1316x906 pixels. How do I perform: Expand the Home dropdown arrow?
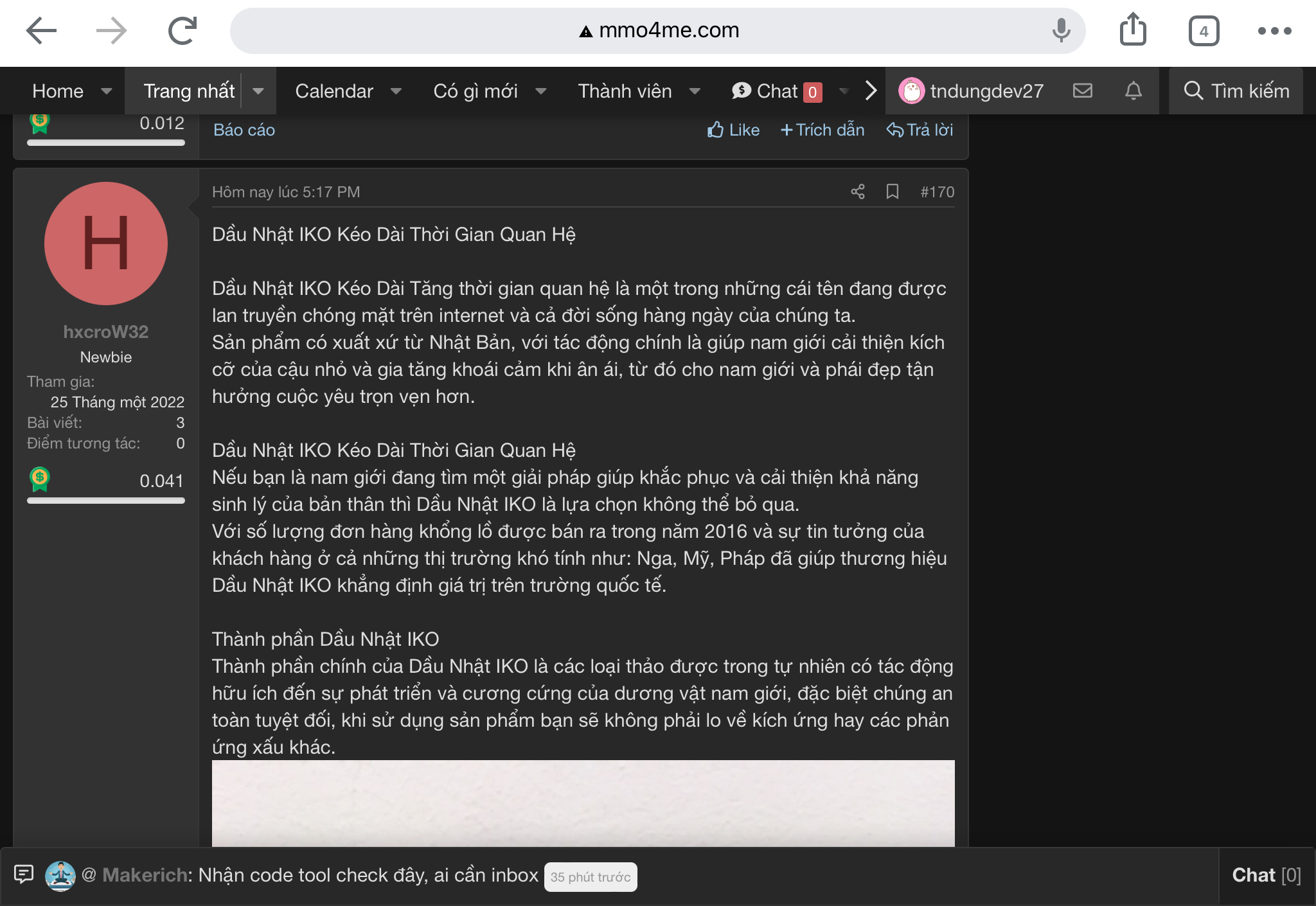pyautogui.click(x=107, y=91)
